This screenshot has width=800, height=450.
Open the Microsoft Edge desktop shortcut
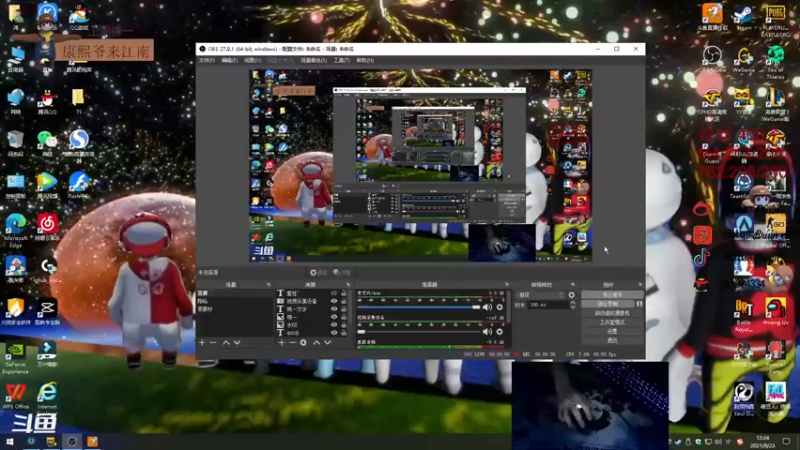[16, 231]
